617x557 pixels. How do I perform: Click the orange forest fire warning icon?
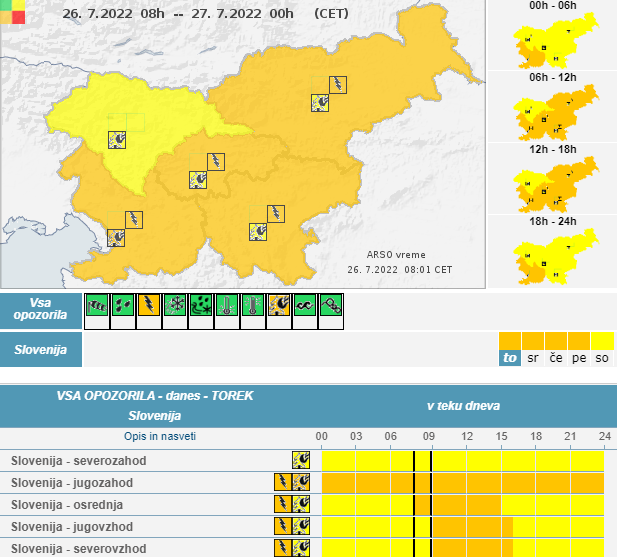click(279, 305)
